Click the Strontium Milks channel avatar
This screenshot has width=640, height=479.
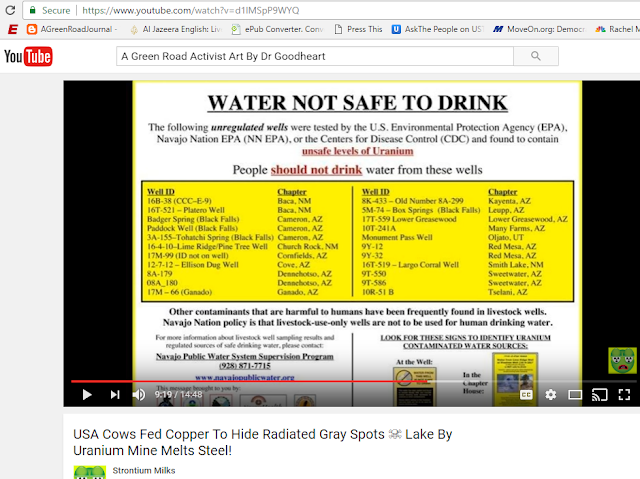(90, 472)
